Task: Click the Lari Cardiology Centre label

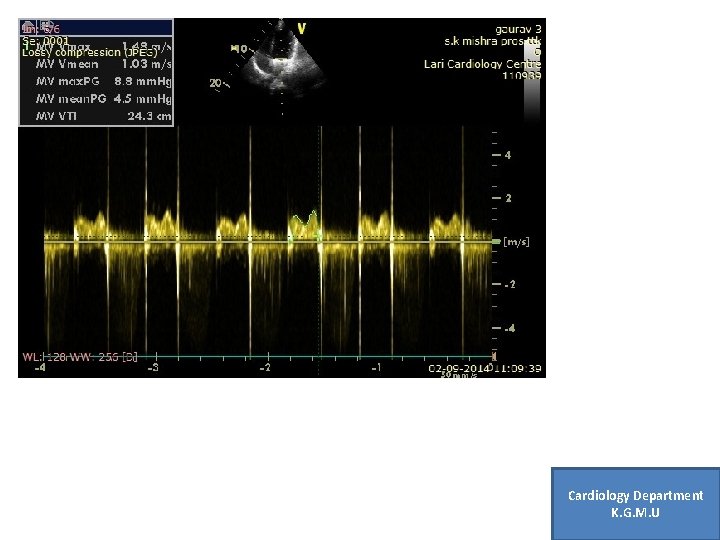Action: pyautogui.click(x=482, y=64)
